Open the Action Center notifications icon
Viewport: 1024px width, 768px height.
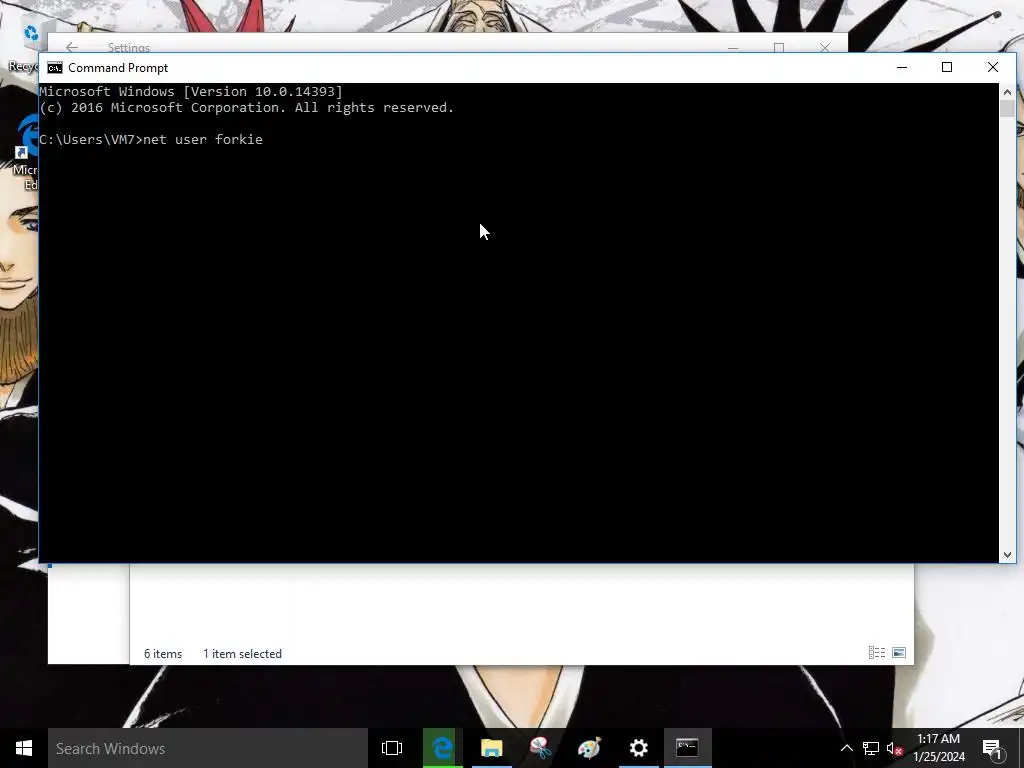(x=993, y=748)
